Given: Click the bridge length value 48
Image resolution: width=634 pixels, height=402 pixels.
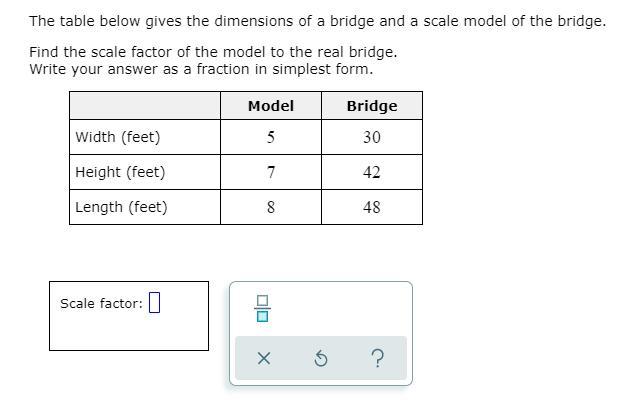Looking at the screenshot, I should (x=372, y=207).
